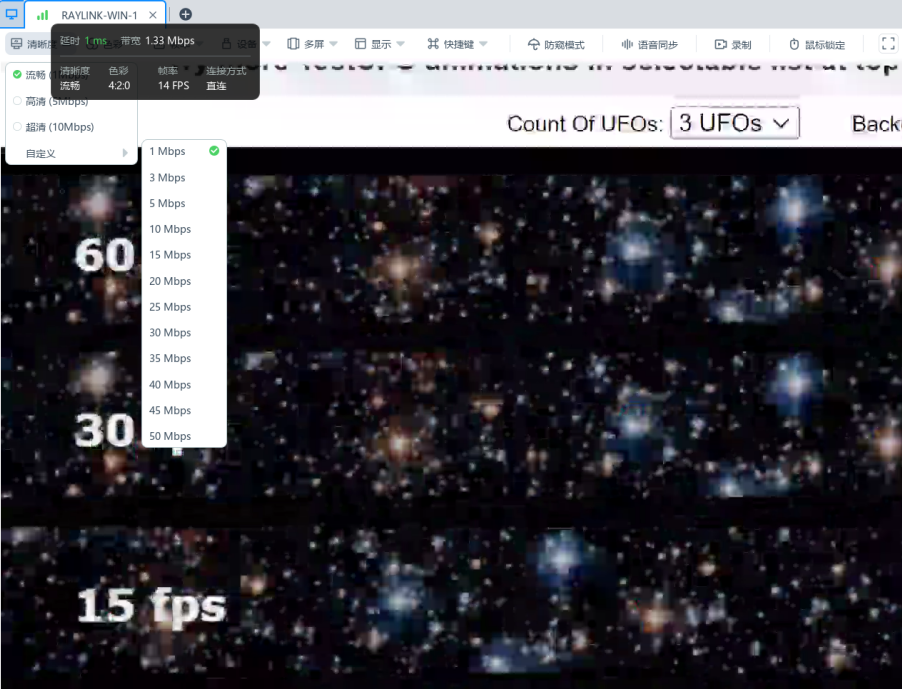The height and width of the screenshot is (689, 902).
Task: Click the 15 fps lane label
Action: 151,606
